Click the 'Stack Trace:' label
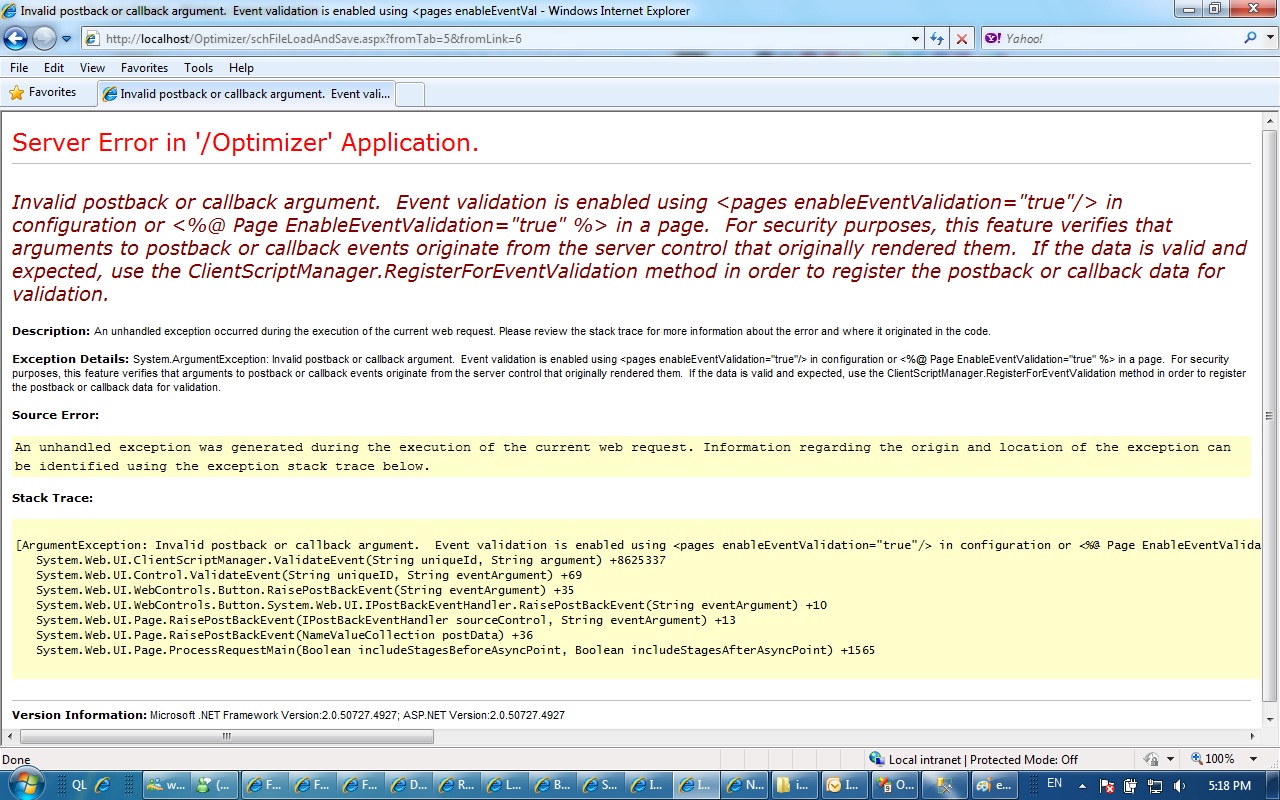The height and width of the screenshot is (800, 1280). 52,498
